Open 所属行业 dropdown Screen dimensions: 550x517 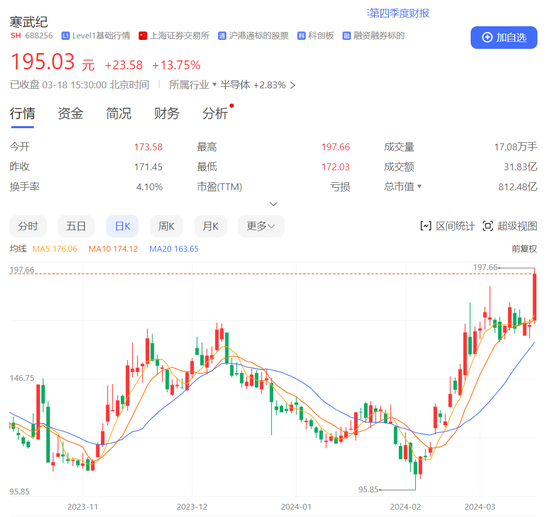pos(193,85)
